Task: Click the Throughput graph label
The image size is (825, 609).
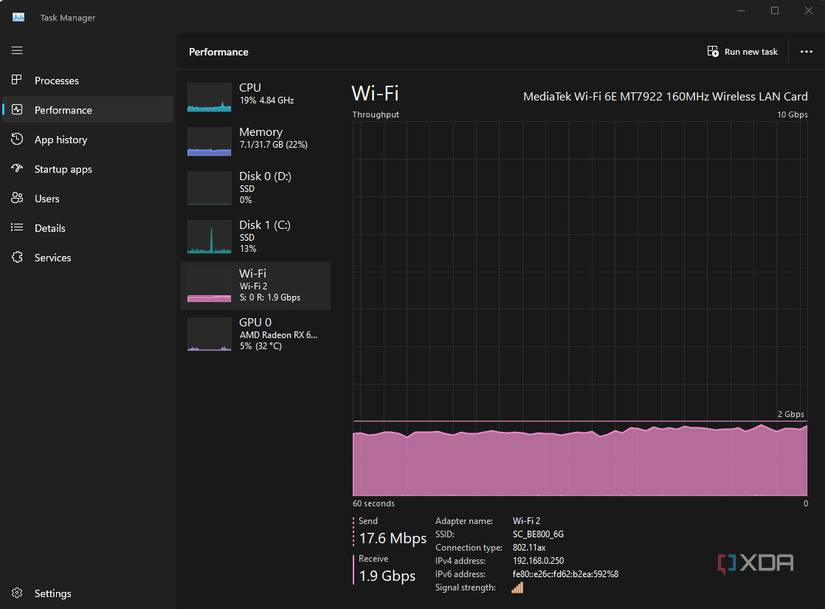Action: click(x=376, y=114)
